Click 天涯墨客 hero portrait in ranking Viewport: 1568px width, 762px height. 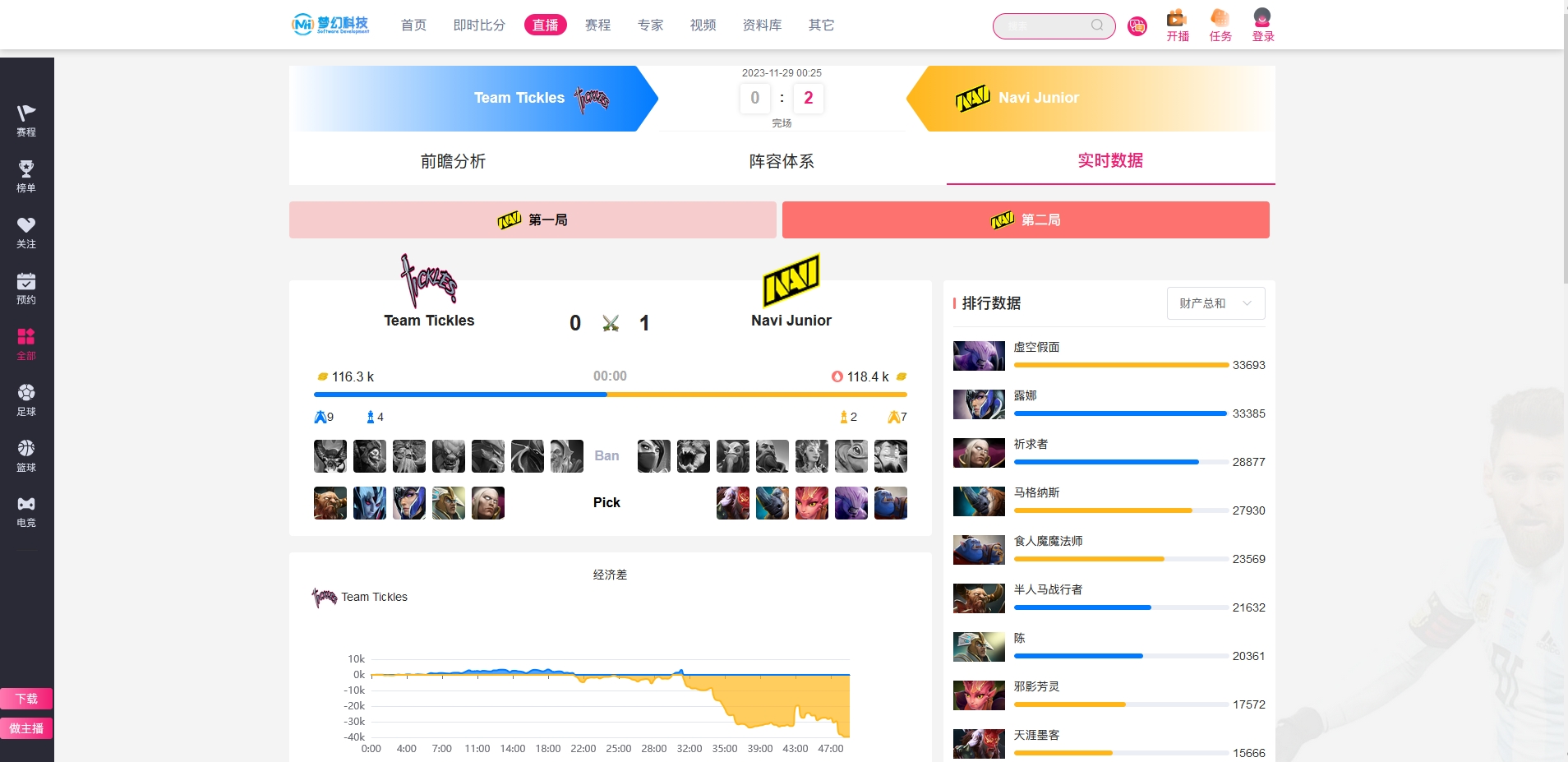coord(979,744)
